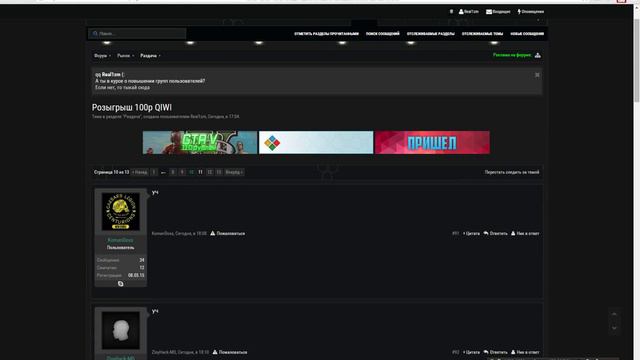This screenshot has height=360, width=640.
Task: Click the 08.05.15 registration date
Action: (x=136, y=276)
